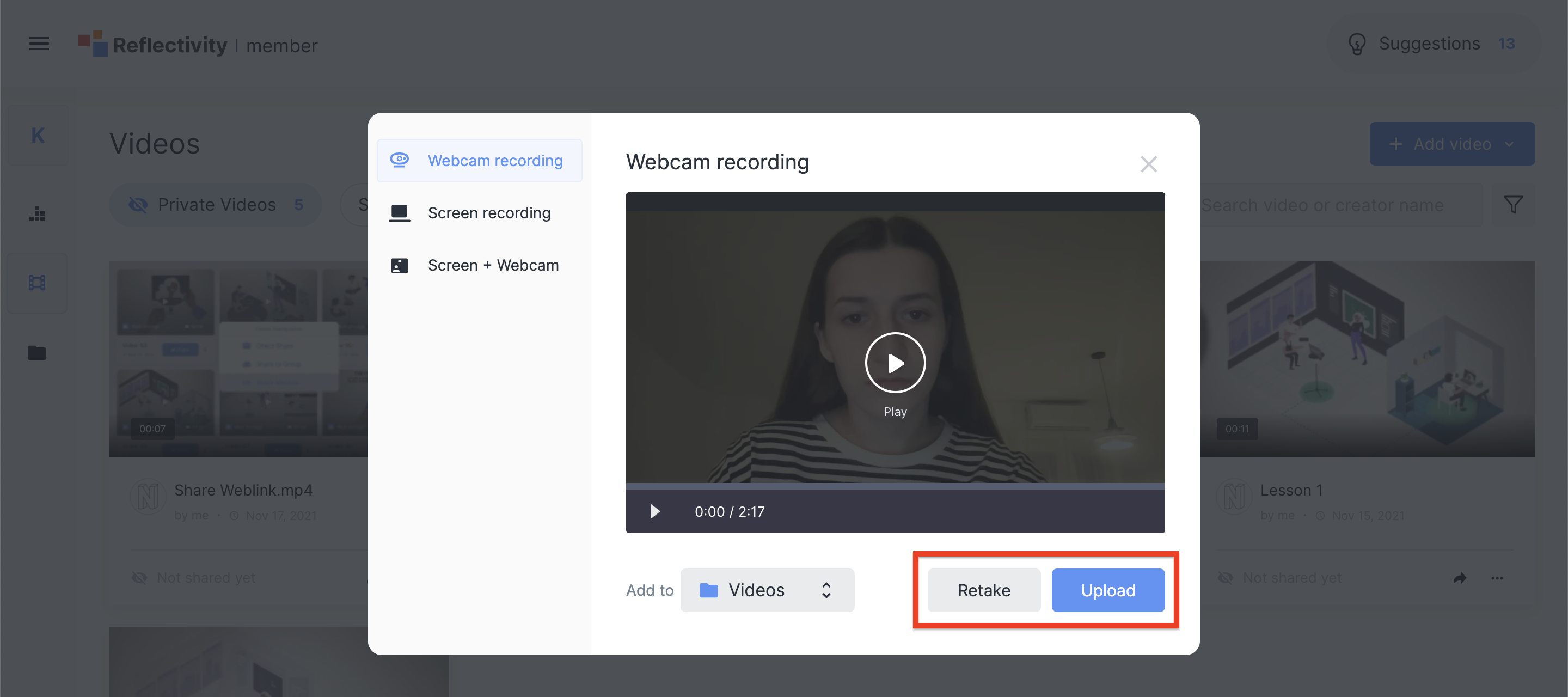Open the Add to Videos folder dropdown
The image size is (1568, 697).
[768, 590]
